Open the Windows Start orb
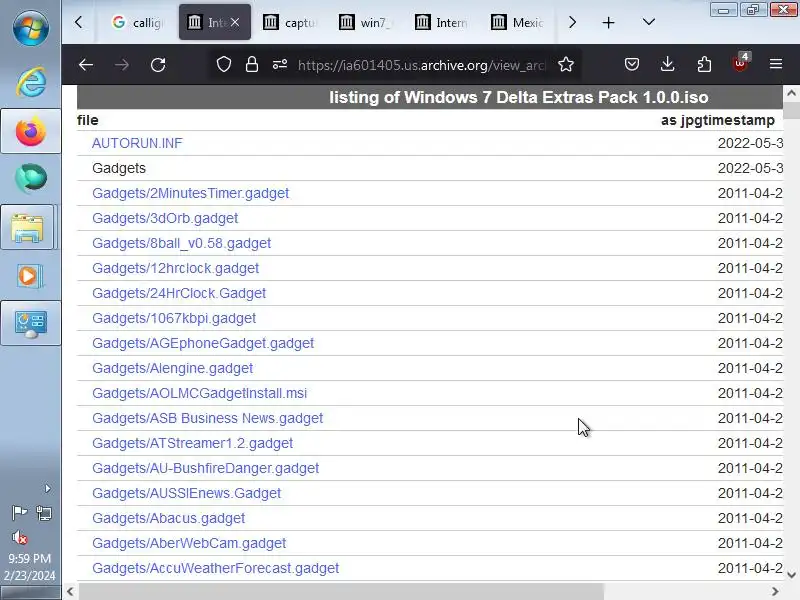This screenshot has width=800, height=600. point(31,27)
